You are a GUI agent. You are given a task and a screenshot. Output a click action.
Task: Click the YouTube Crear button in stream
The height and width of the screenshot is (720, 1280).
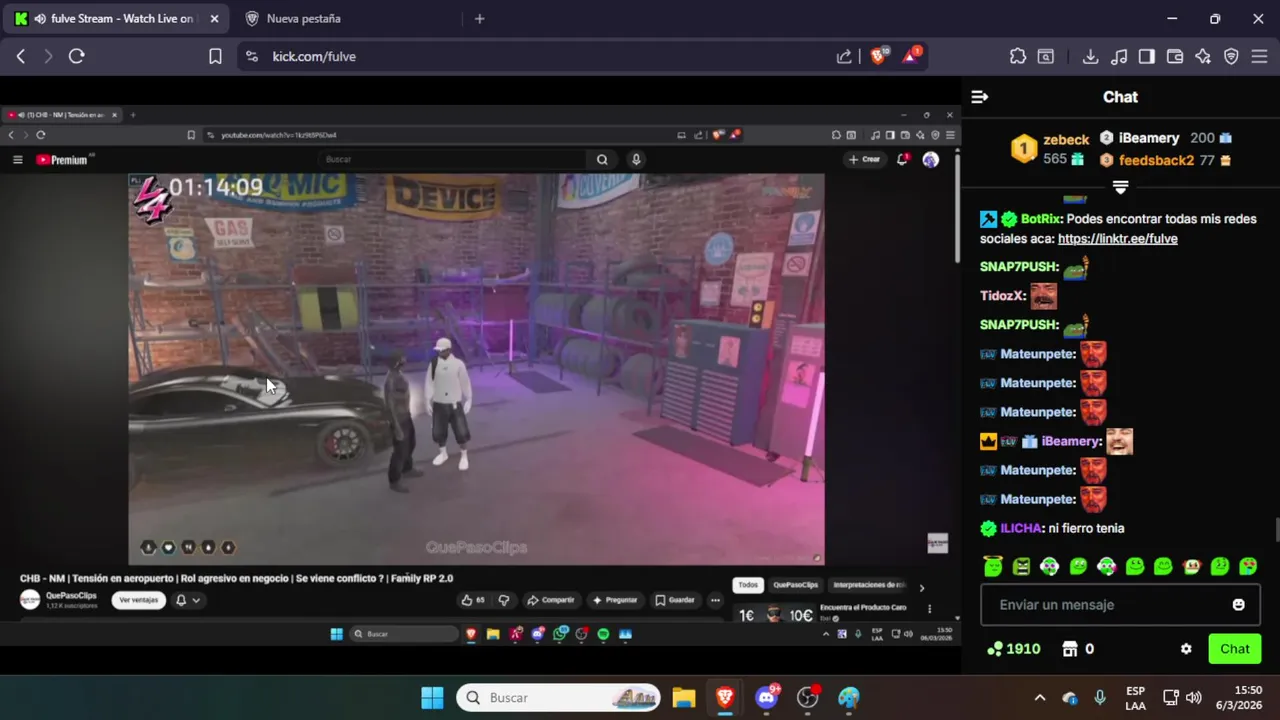(x=864, y=159)
